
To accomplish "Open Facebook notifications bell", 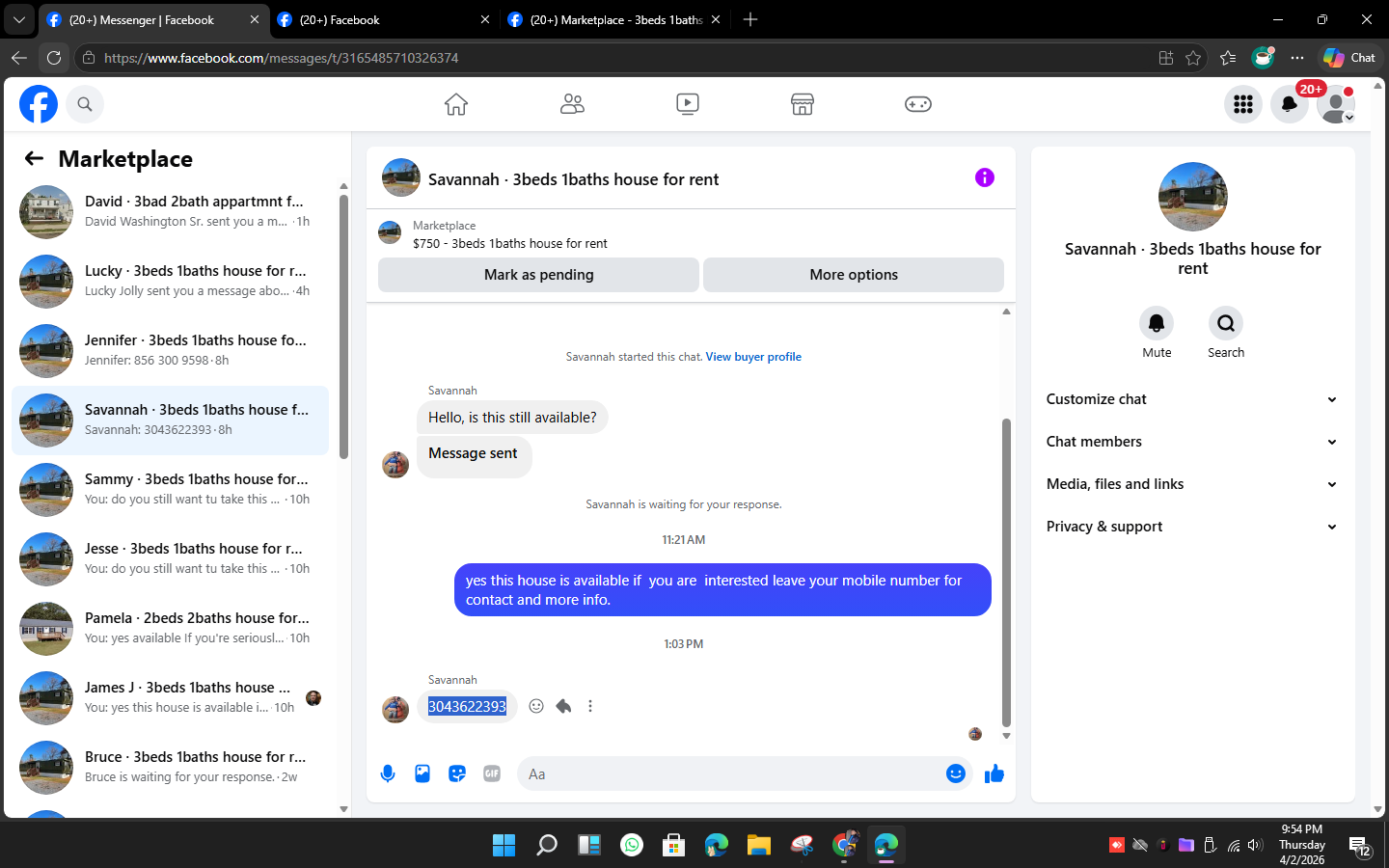I will pos(1290,104).
